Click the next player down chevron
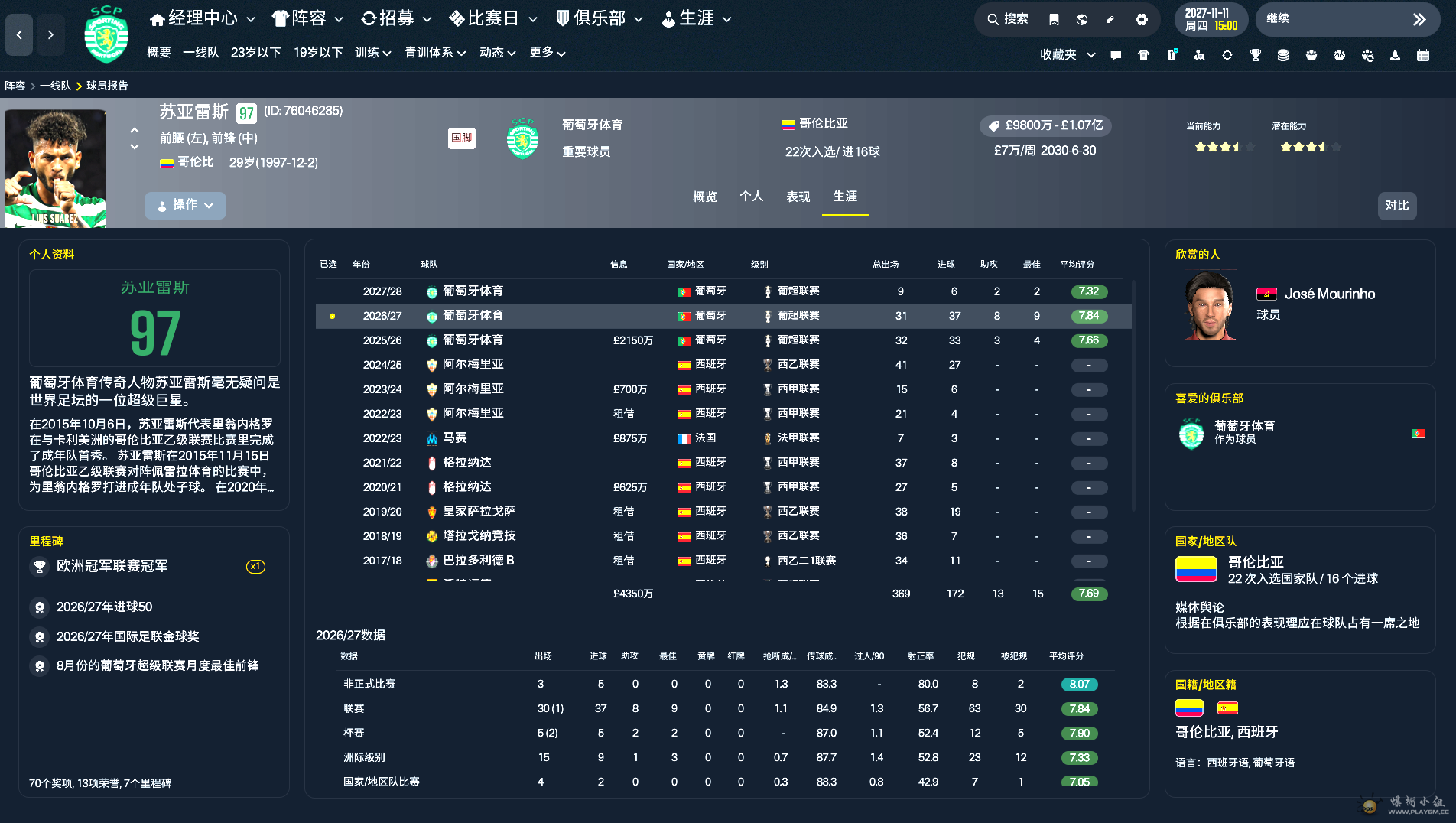Viewport: 1456px width, 823px height. coord(135,147)
